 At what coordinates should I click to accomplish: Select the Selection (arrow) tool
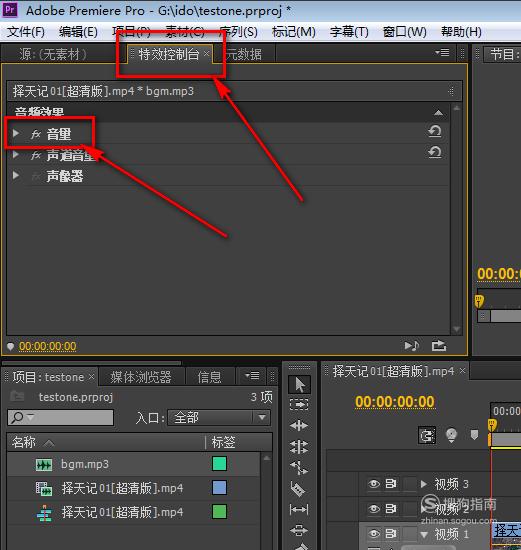pos(299,384)
